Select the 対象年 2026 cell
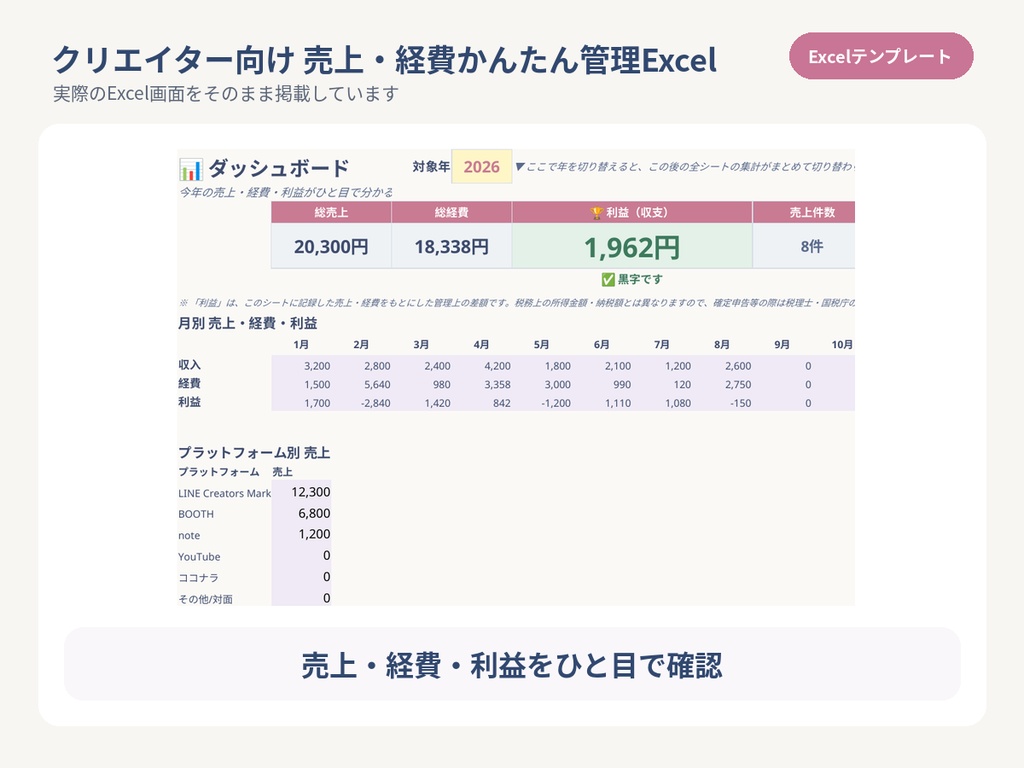 481,167
